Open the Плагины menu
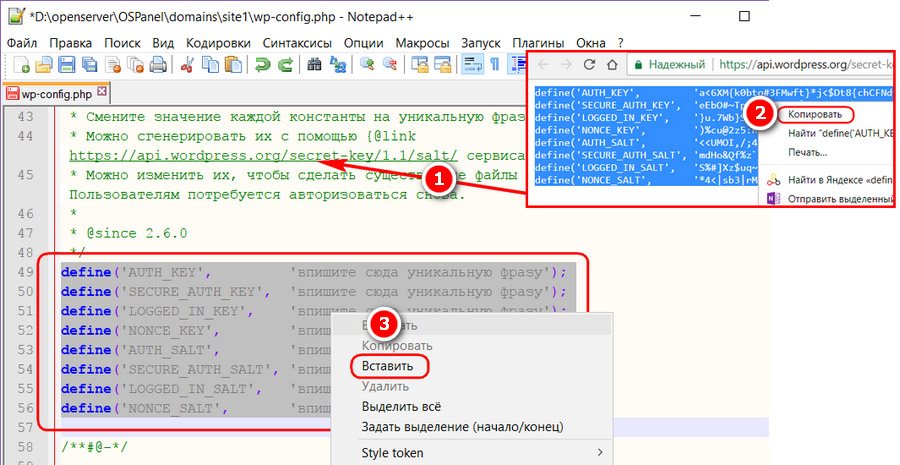Image resolution: width=900 pixels, height=465 pixels. (x=538, y=43)
